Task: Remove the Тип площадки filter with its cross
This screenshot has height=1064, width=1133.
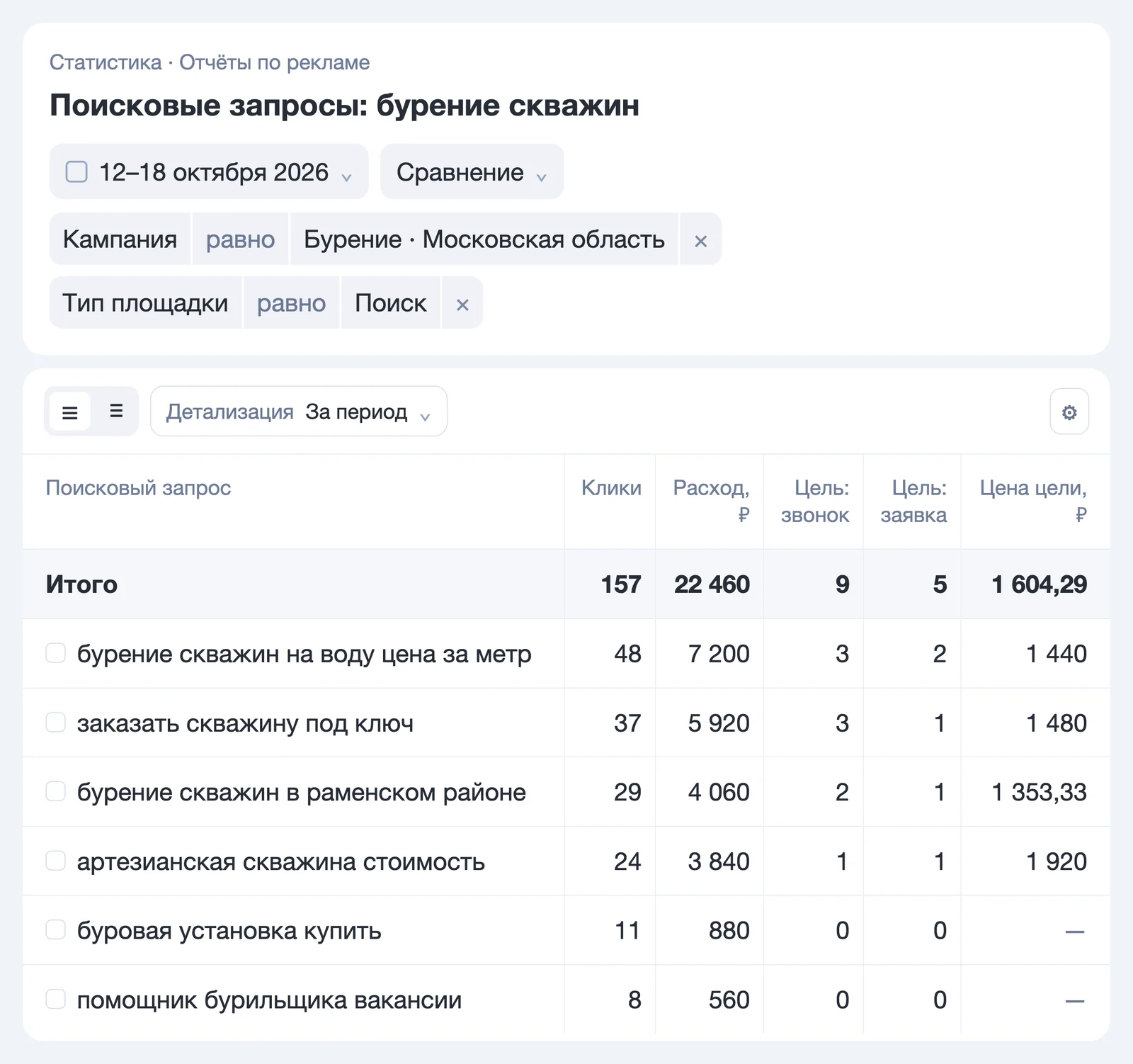Action: coord(462,303)
